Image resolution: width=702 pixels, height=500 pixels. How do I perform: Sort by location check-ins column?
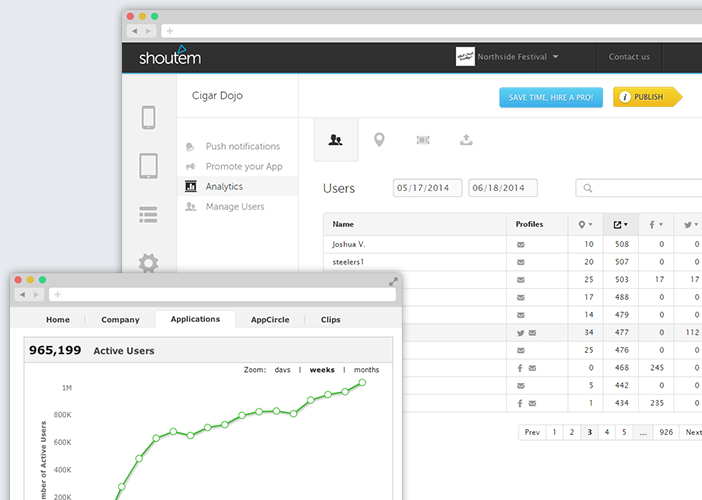(585, 224)
